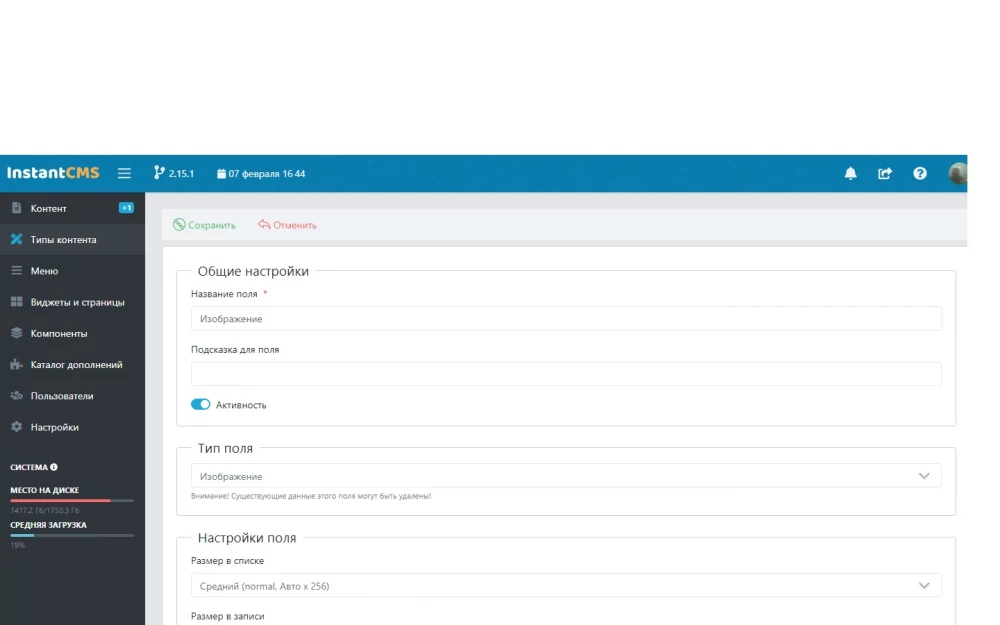Click the Сохранить button
Screen dimensions: 1000x625
[204, 224]
